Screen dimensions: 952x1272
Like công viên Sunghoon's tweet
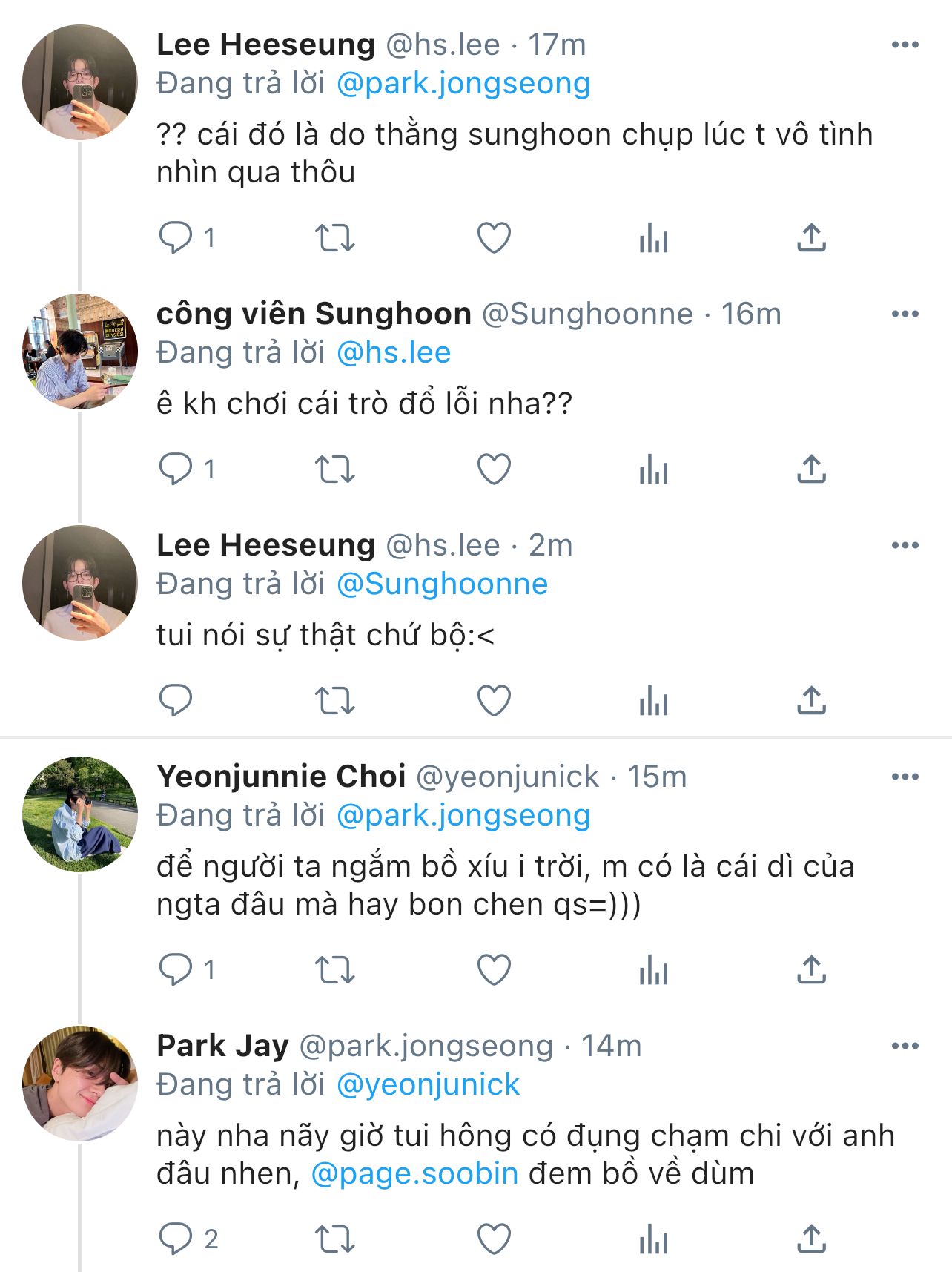tap(494, 469)
